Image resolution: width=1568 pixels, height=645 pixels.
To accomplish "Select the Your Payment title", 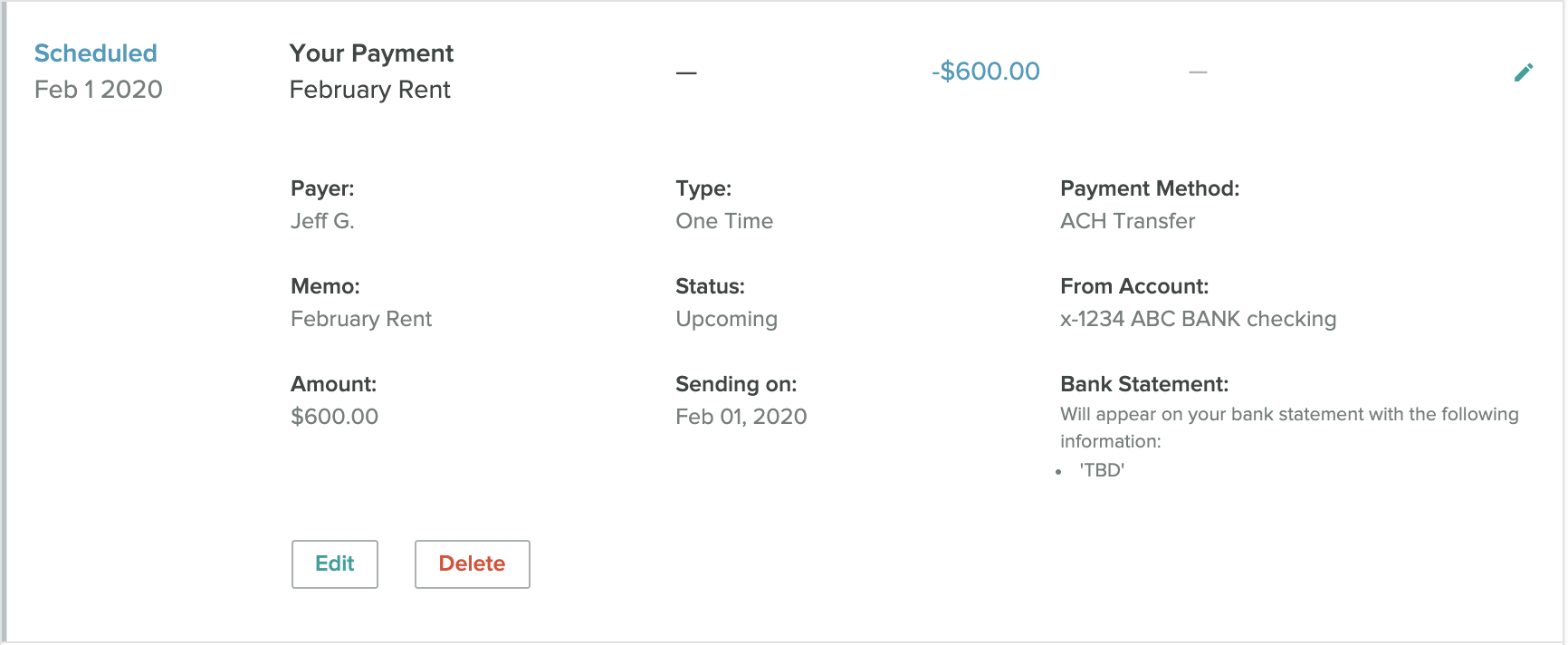I will click(371, 53).
